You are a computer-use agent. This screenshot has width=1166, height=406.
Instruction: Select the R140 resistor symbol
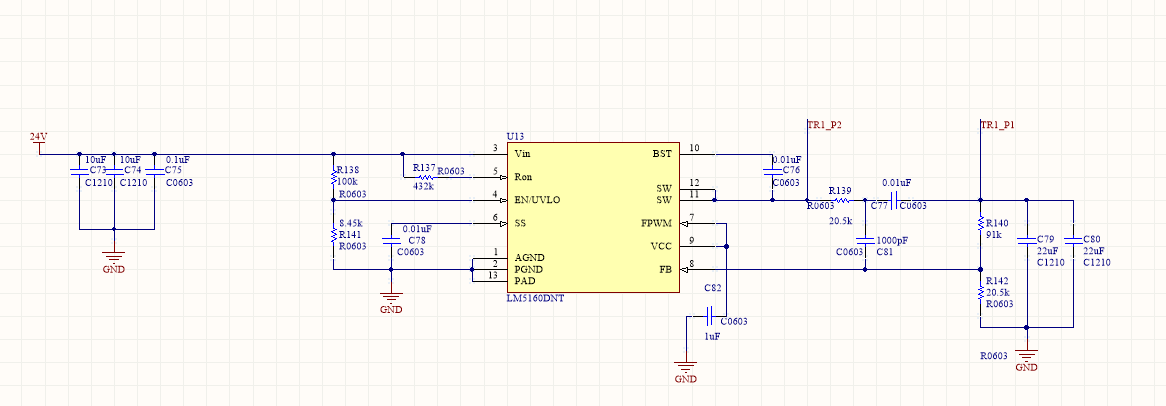(980, 223)
